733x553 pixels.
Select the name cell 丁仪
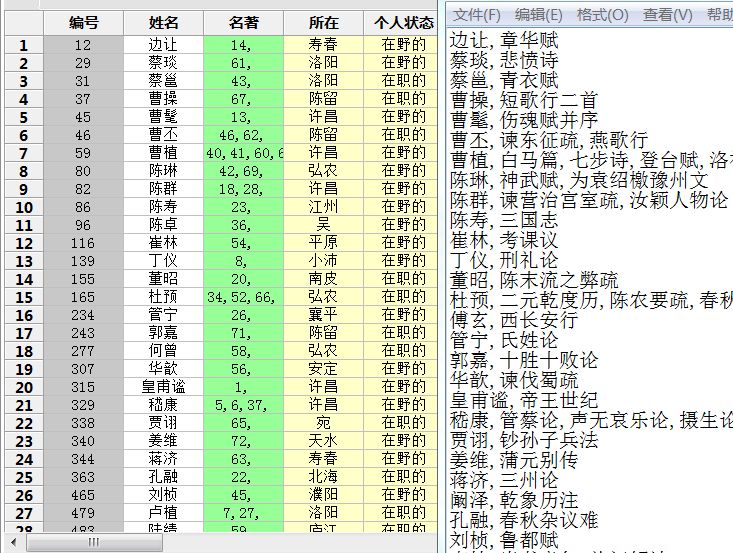click(164, 261)
